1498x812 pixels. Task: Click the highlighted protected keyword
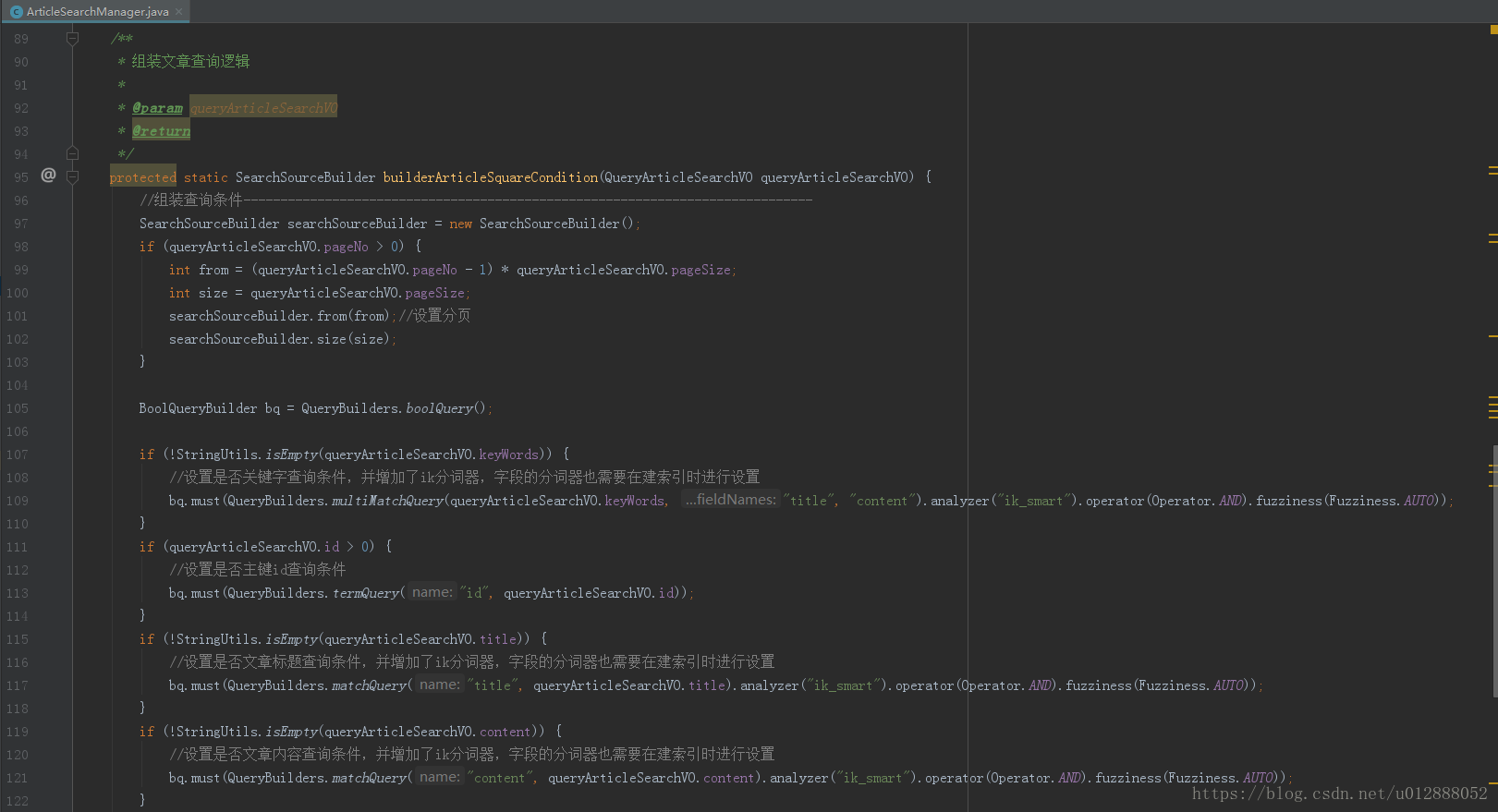click(x=142, y=177)
